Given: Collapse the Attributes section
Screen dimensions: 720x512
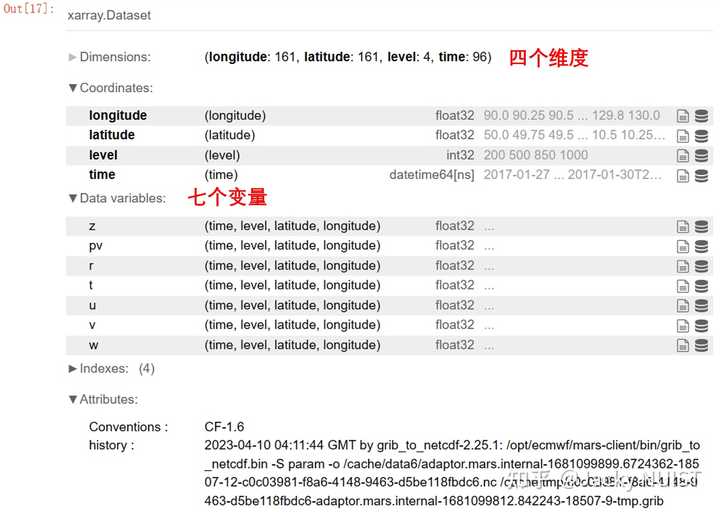Looking at the screenshot, I should coord(103,399).
